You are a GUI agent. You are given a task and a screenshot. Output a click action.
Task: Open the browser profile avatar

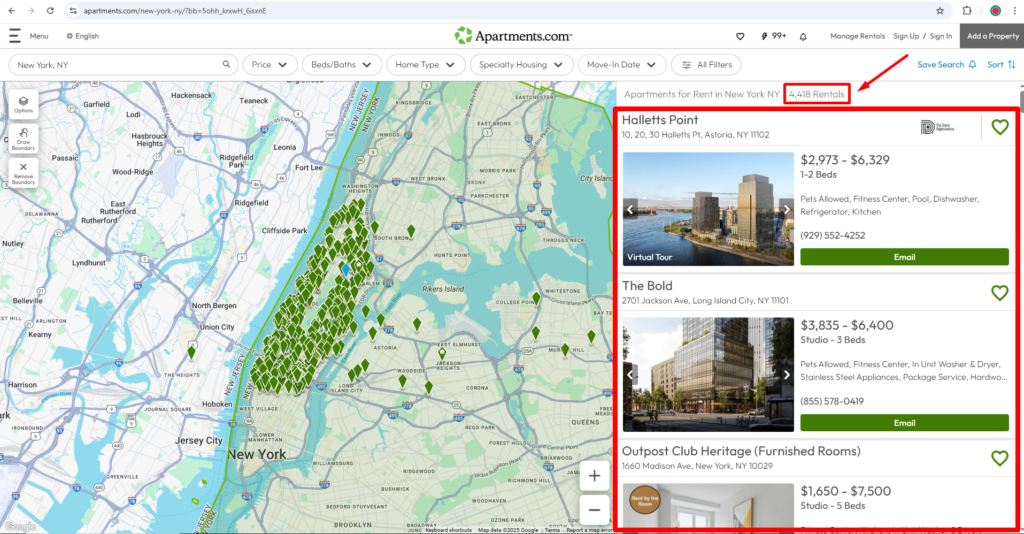click(995, 10)
